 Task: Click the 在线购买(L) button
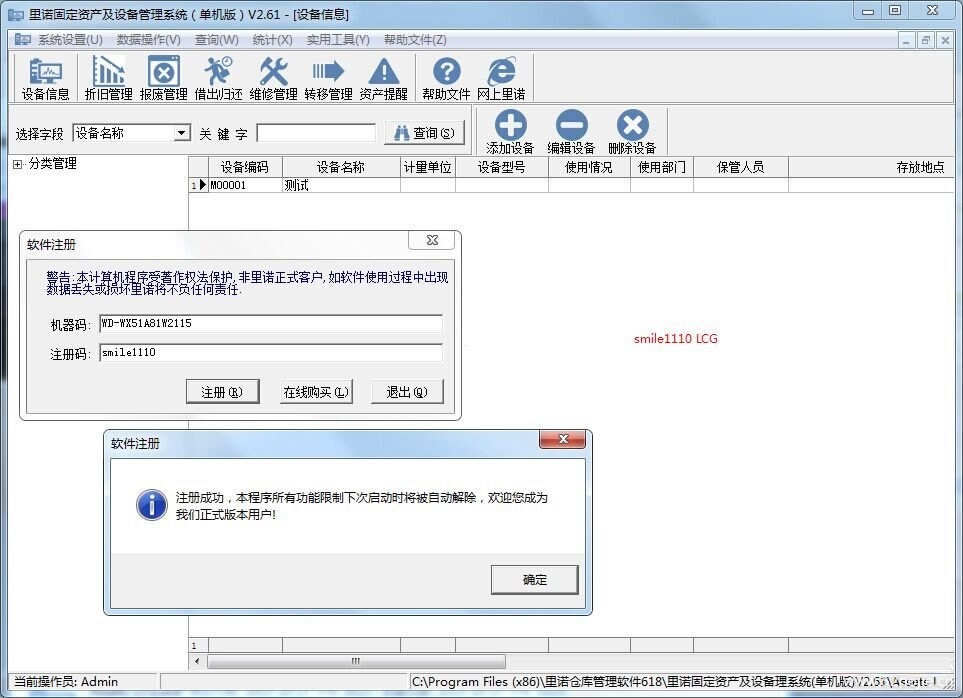[x=316, y=392]
